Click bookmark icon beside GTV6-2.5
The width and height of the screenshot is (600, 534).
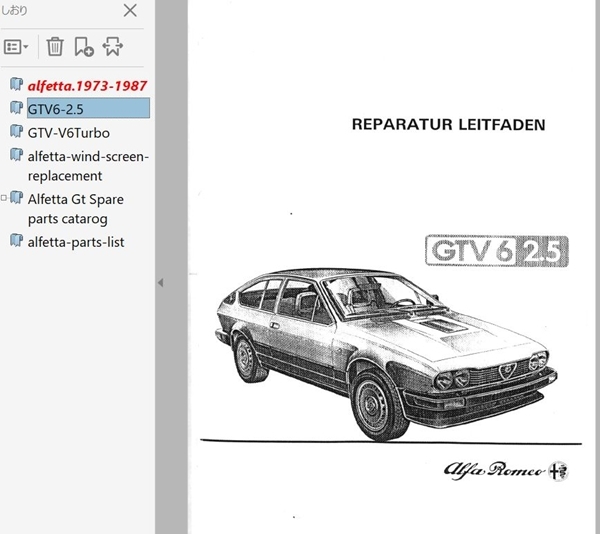click(x=16, y=107)
